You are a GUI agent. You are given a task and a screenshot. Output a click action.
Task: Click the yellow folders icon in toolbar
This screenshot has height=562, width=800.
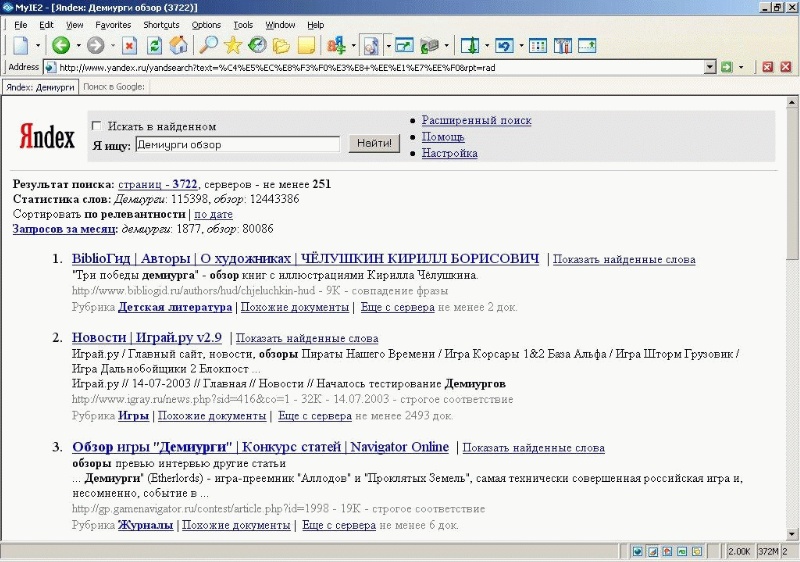[281, 46]
